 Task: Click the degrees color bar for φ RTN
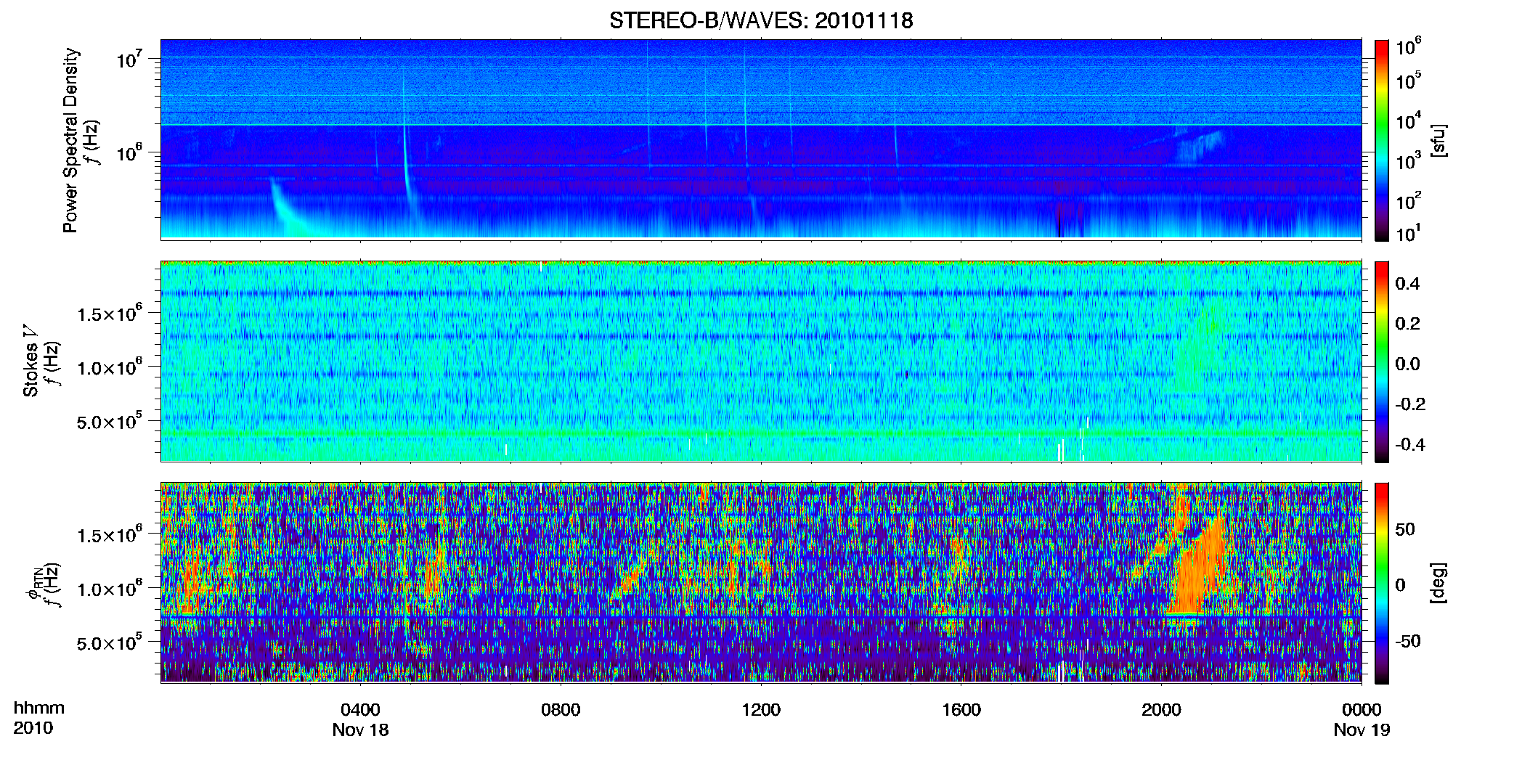(x=1382, y=583)
